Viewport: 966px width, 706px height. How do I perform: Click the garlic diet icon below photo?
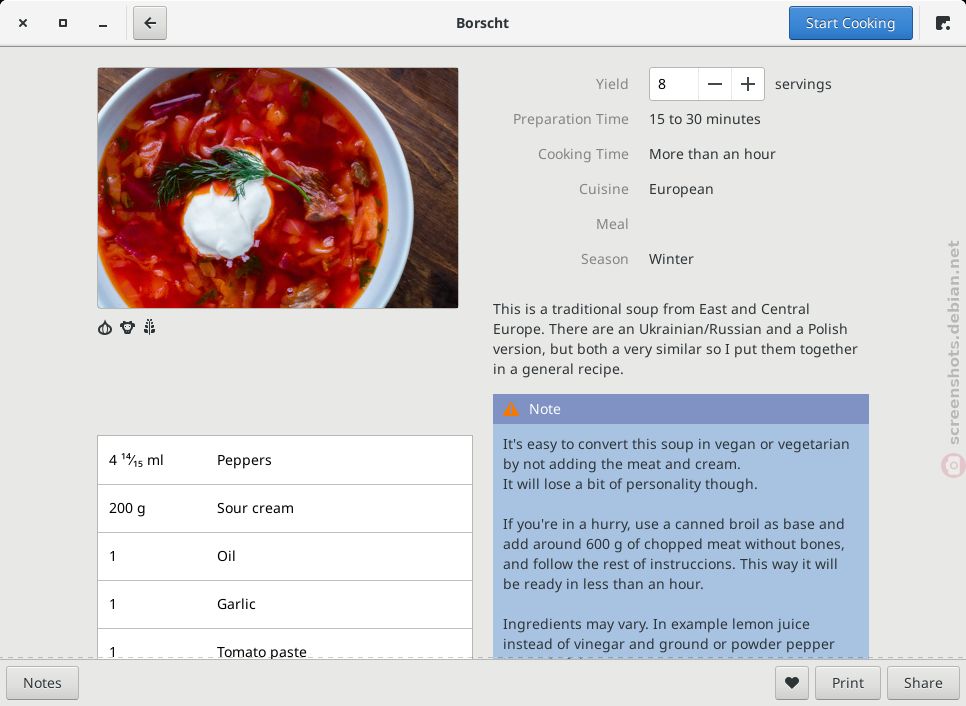click(x=105, y=328)
